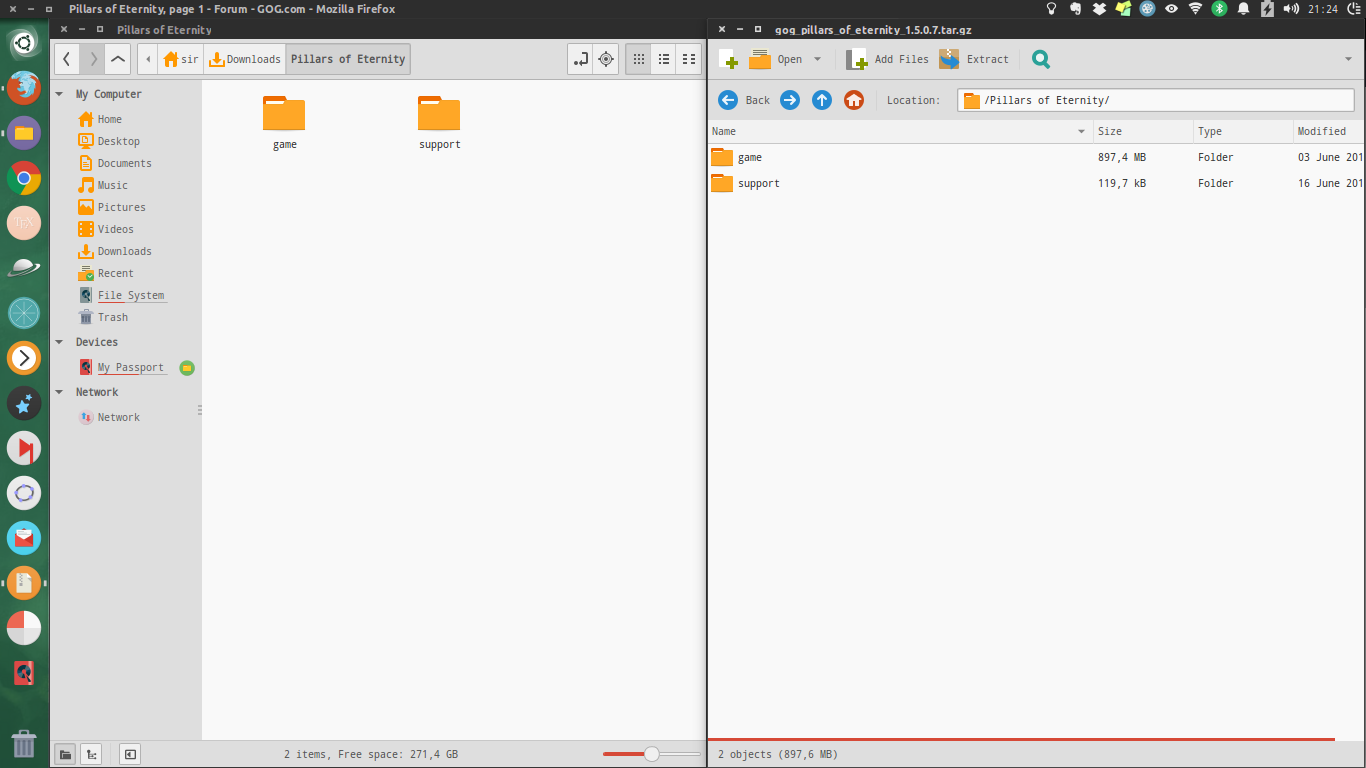This screenshot has height=768, width=1366.
Task: Go up one level in the archive
Action: point(822,100)
